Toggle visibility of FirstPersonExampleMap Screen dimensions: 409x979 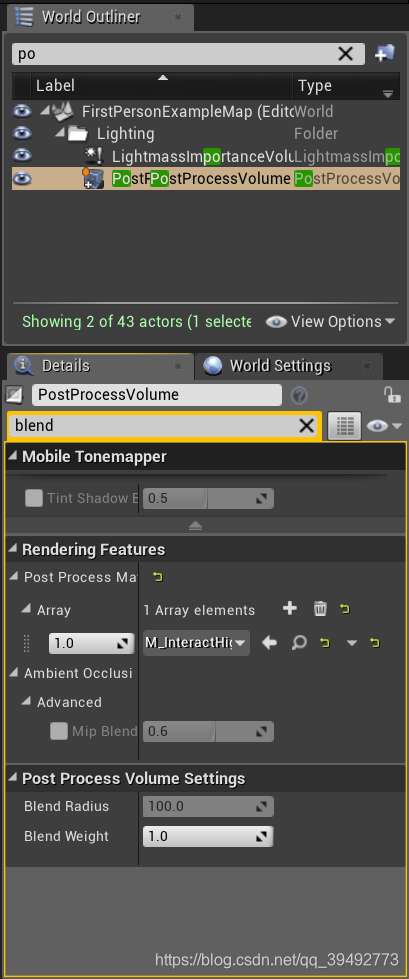point(22,112)
